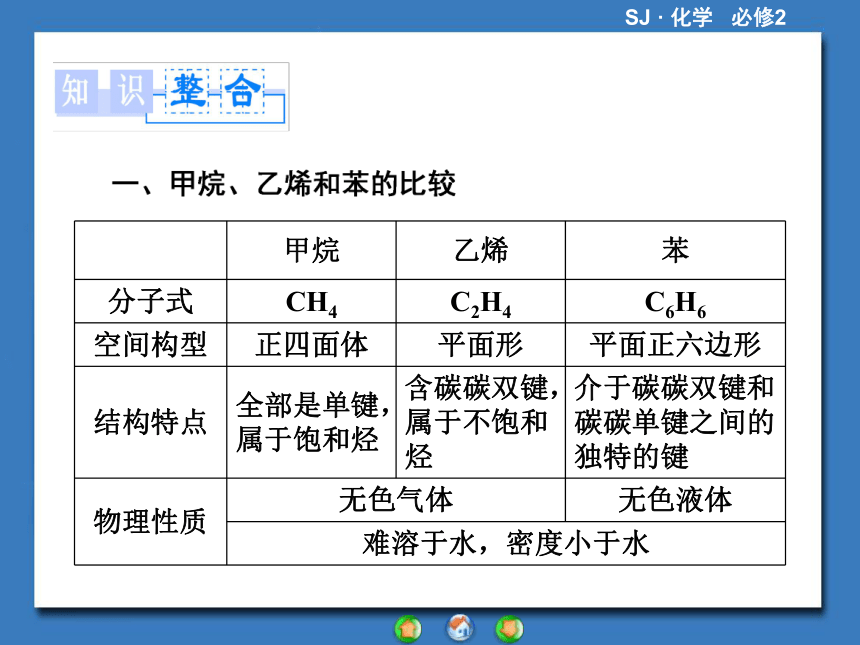Select the cell 无色液体
The width and height of the screenshot is (860, 645).
click(675, 500)
